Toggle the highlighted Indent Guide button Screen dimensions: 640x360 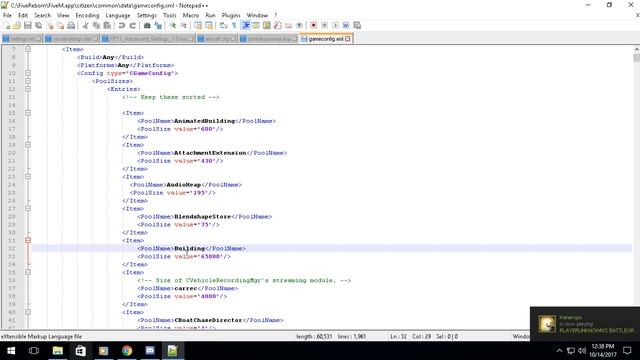pos(246,25)
